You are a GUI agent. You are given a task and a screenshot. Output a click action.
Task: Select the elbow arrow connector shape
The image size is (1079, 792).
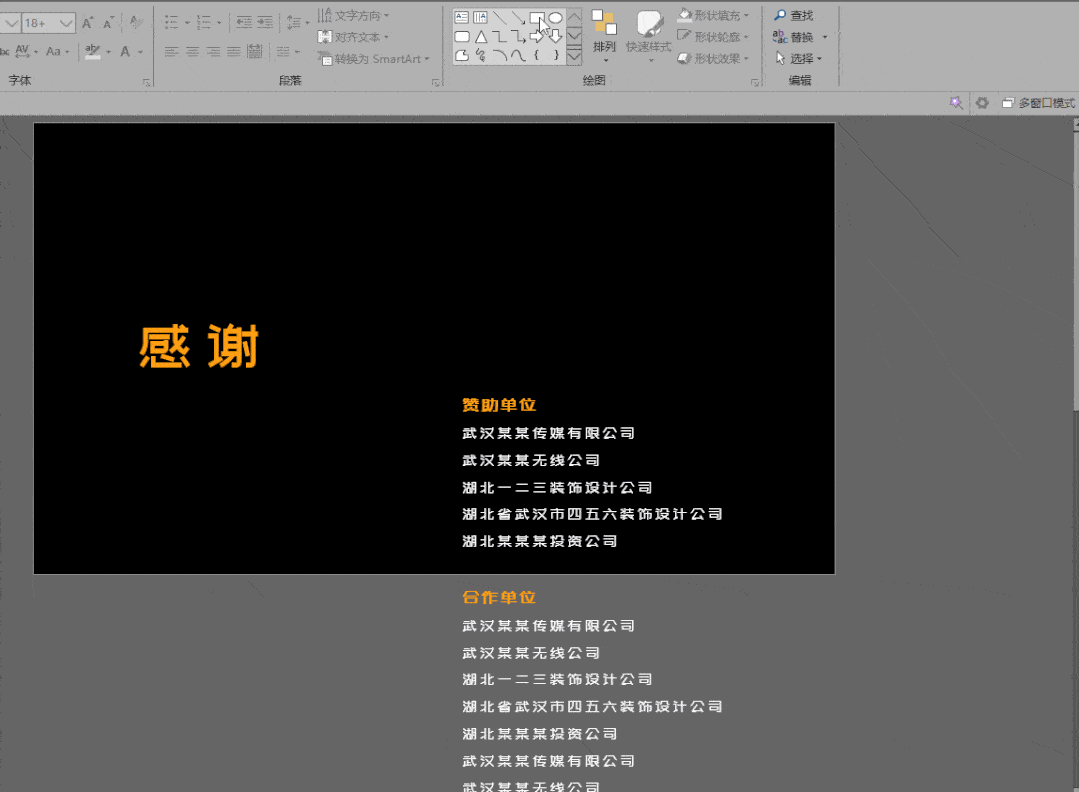coord(517,36)
